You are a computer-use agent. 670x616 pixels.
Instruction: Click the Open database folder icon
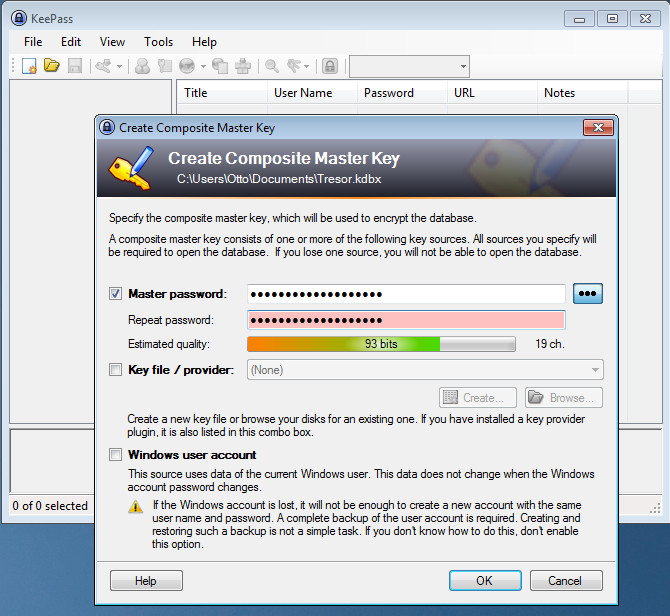coord(51,66)
